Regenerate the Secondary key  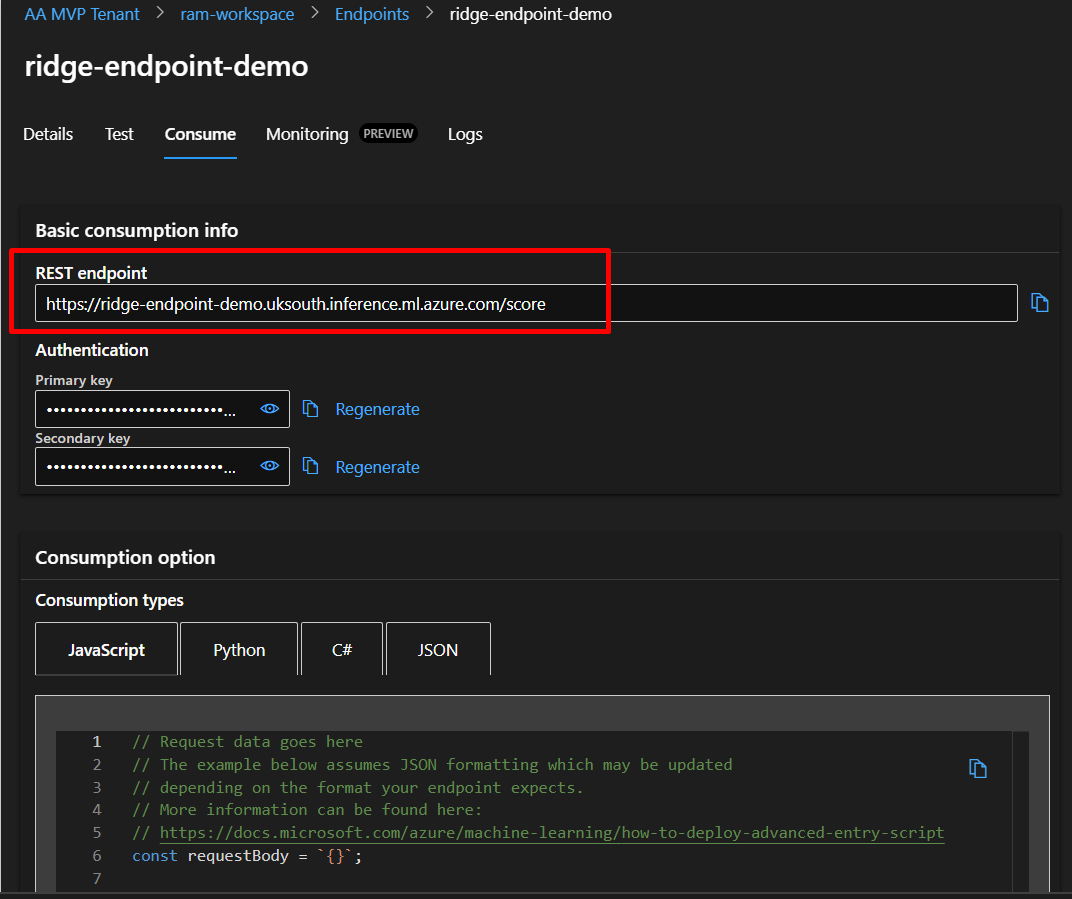coord(377,467)
